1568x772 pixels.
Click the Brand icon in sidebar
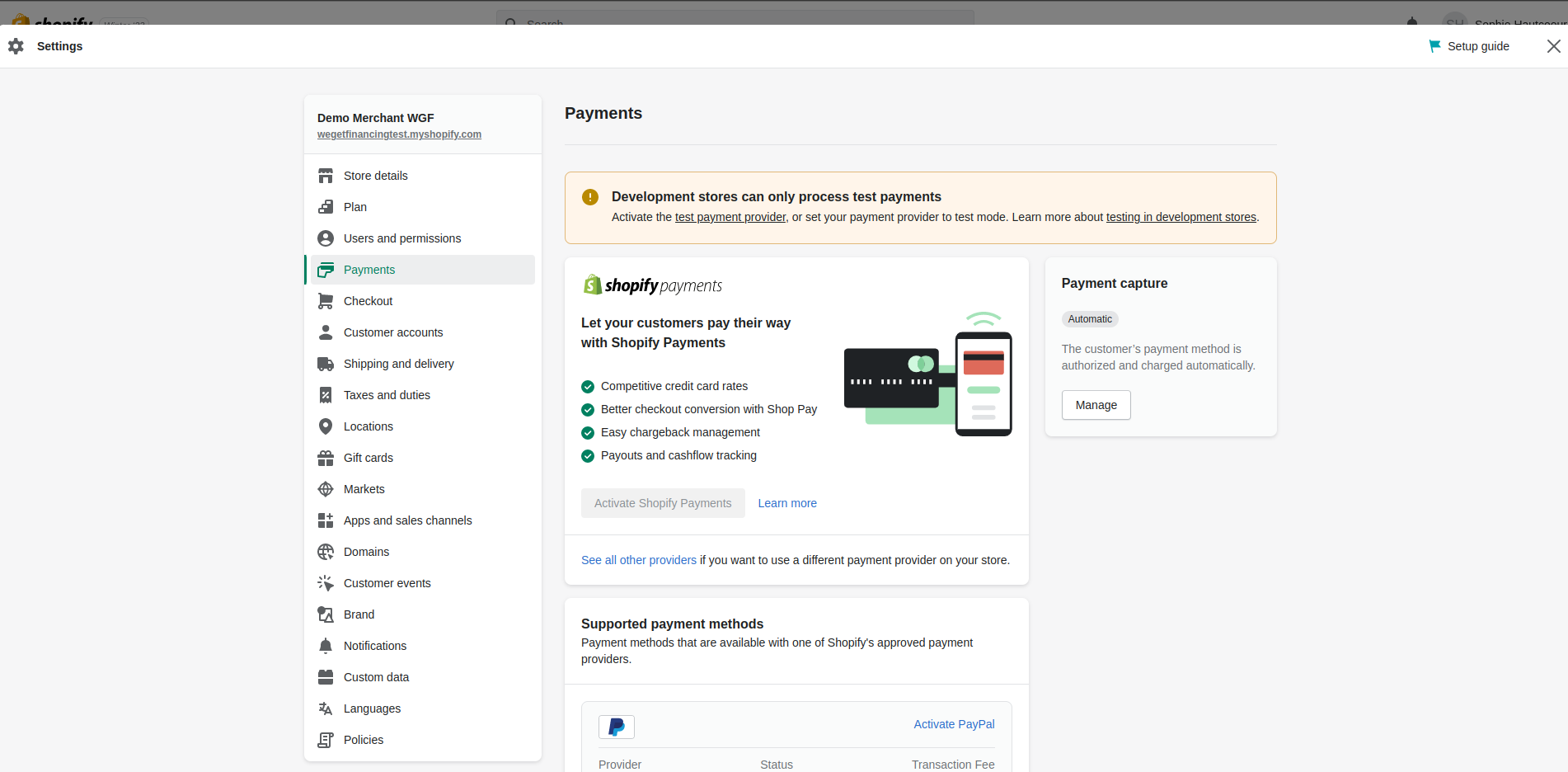point(326,614)
